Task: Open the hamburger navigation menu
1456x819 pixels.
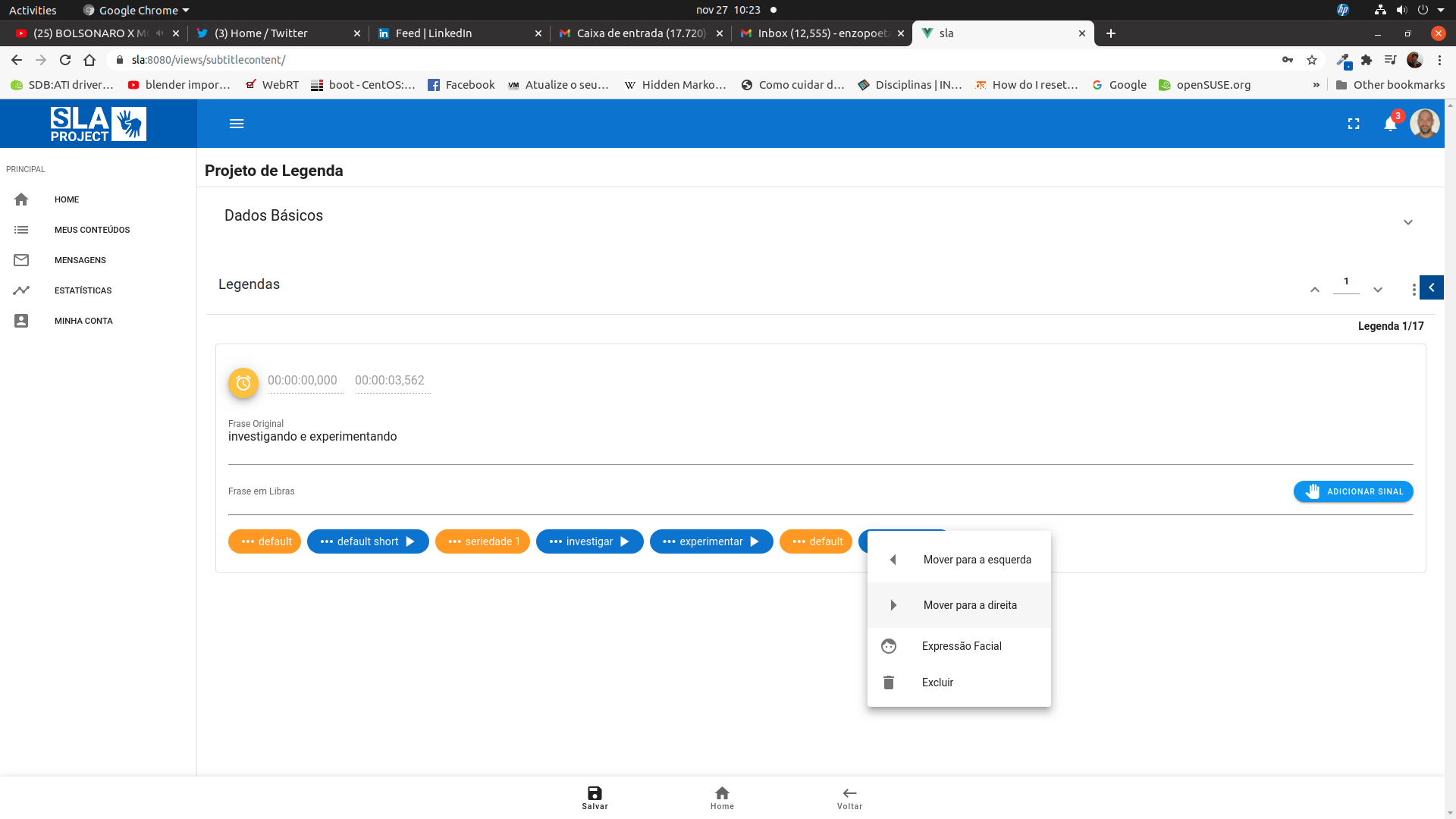Action: pyautogui.click(x=237, y=124)
